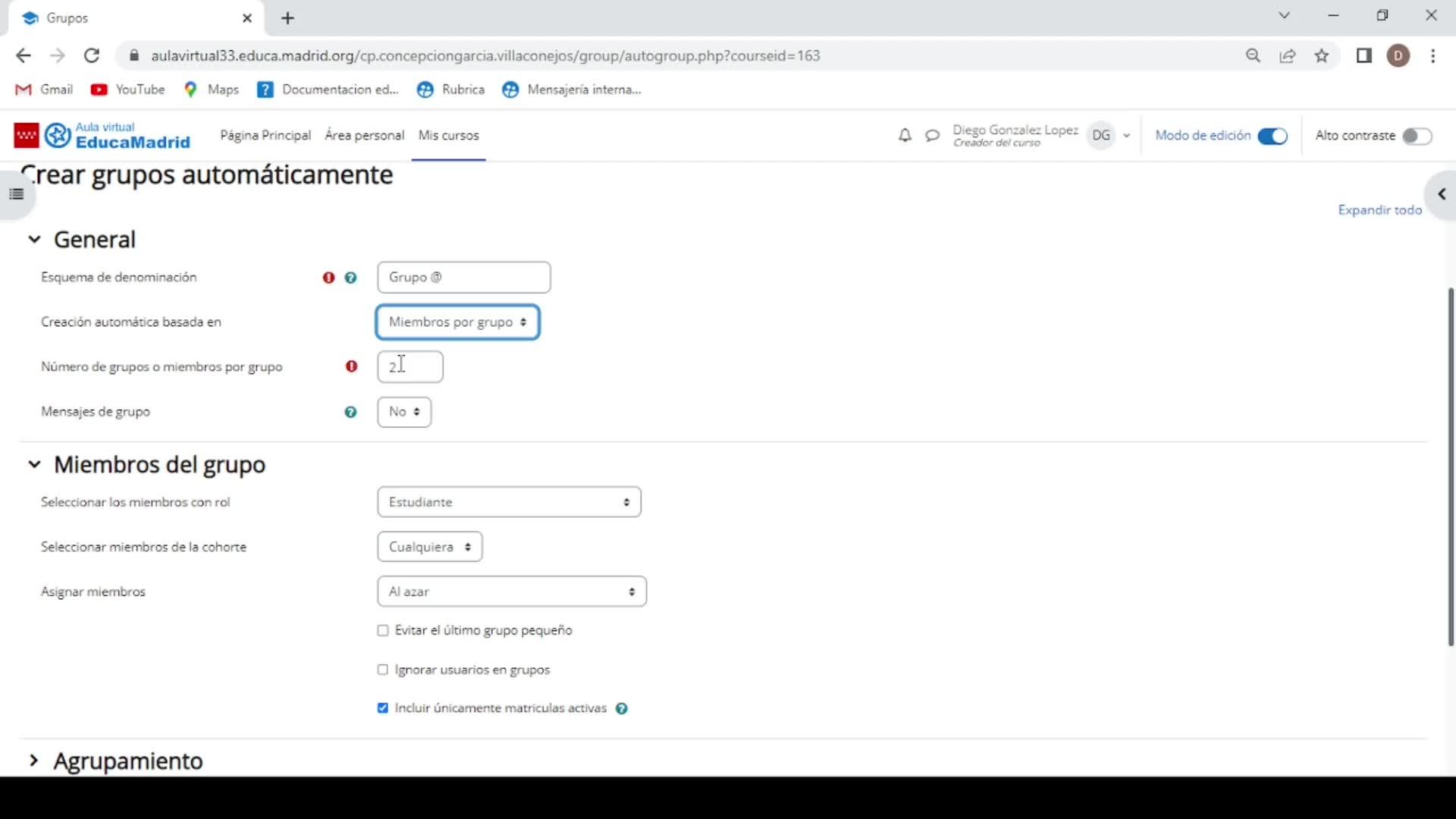Open the course index drawer icon
Image resolution: width=1456 pixels, height=819 pixels.
17,194
